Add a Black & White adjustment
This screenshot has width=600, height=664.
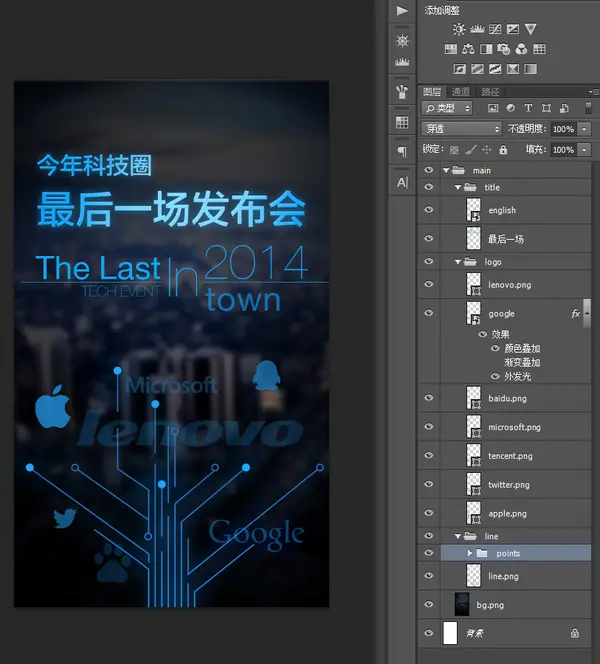(x=486, y=49)
